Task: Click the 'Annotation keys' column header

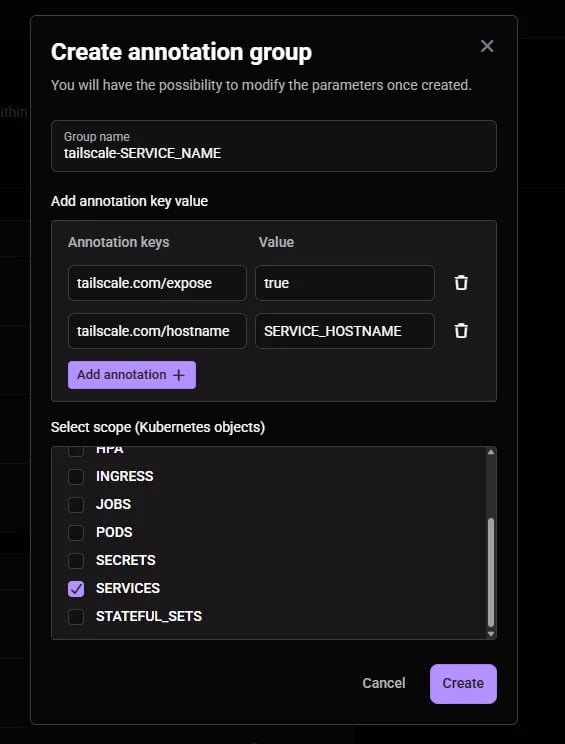Action: click(x=119, y=242)
